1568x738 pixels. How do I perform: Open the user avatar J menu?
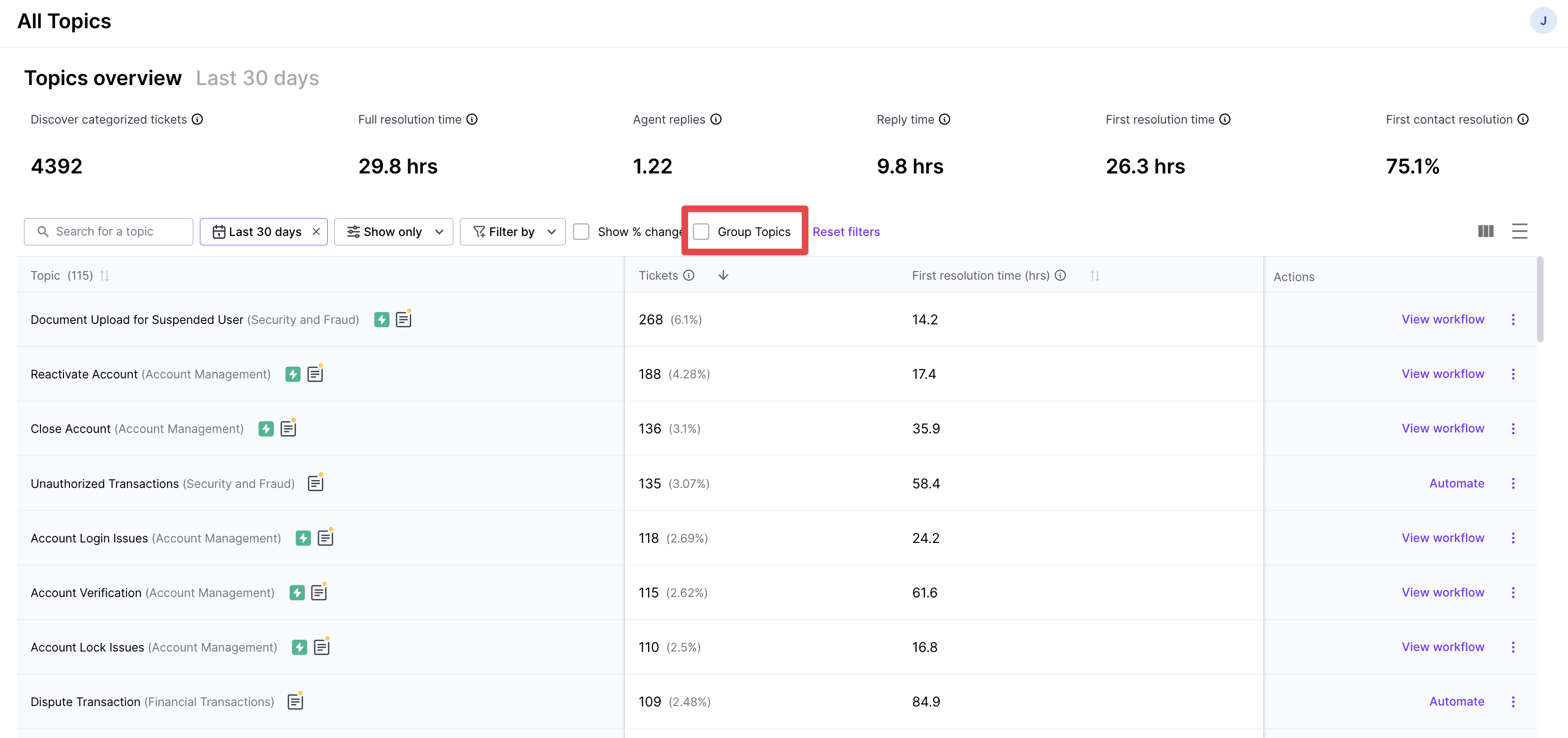[x=1543, y=21]
